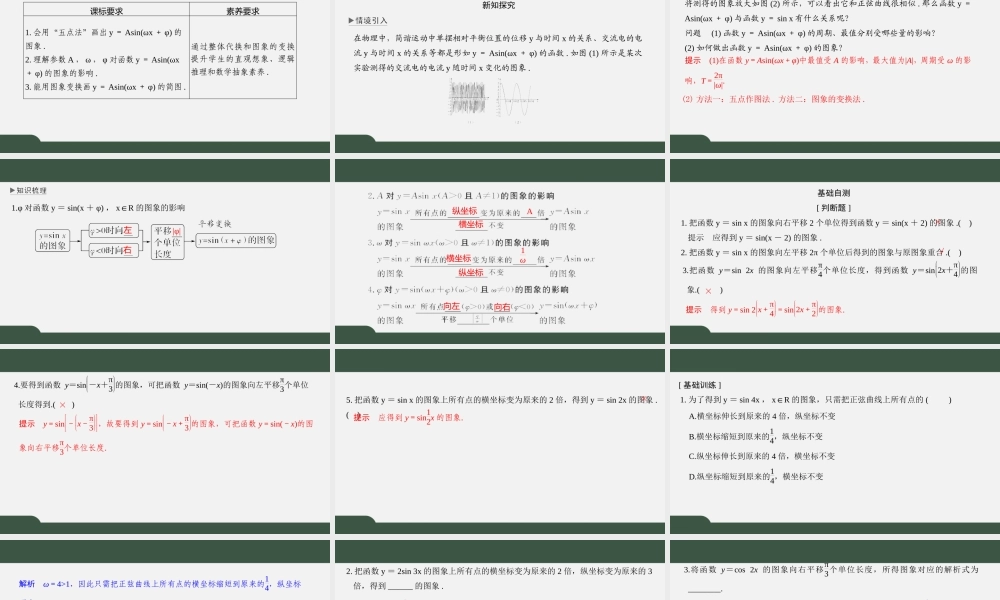Select the y=sin(x+φ)的图象 result box
This screenshot has width=1000, height=600.
coord(237,240)
